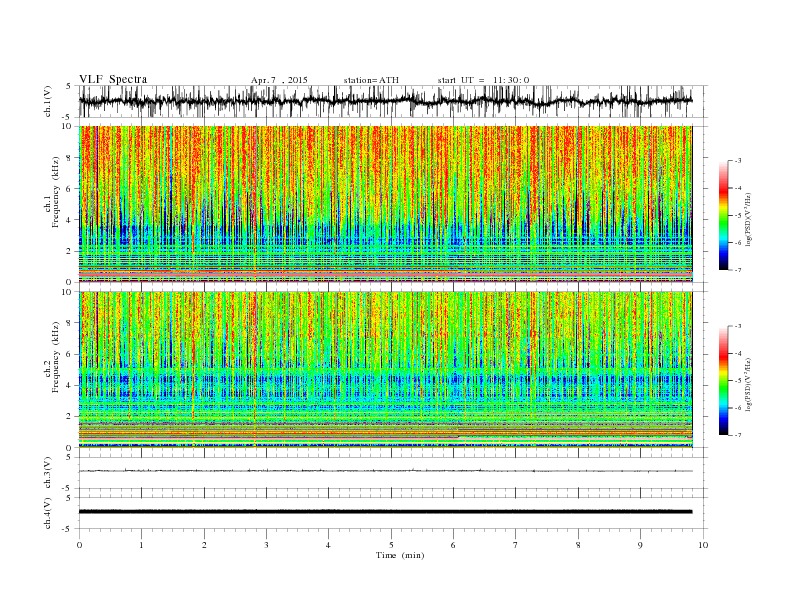
Task: Click the ch.1 waveform trace panel
Action: (x=393, y=101)
